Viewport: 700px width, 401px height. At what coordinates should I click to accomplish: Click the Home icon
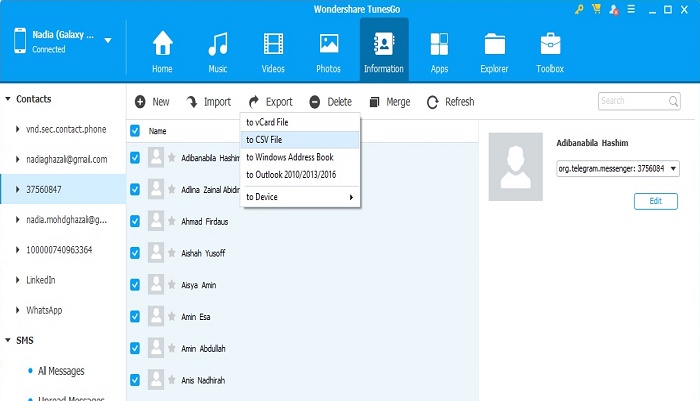(162, 45)
